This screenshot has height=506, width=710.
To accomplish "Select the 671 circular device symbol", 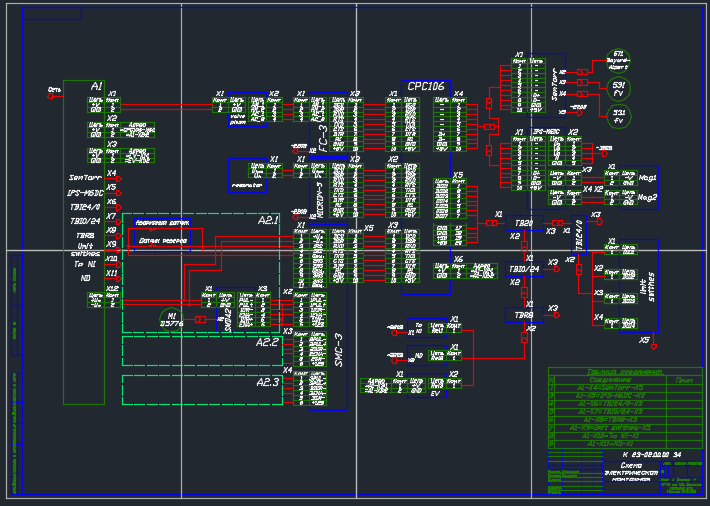I will coord(618,61).
